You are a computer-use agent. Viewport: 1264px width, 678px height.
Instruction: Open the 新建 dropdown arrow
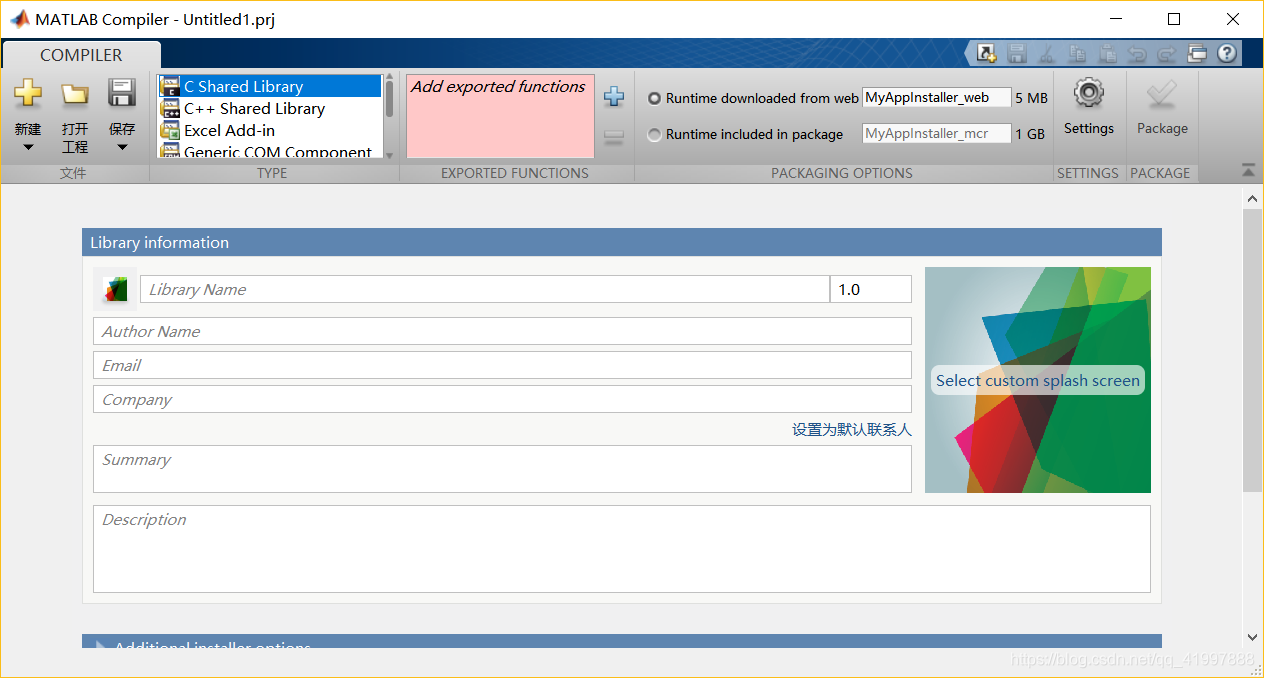point(28,147)
